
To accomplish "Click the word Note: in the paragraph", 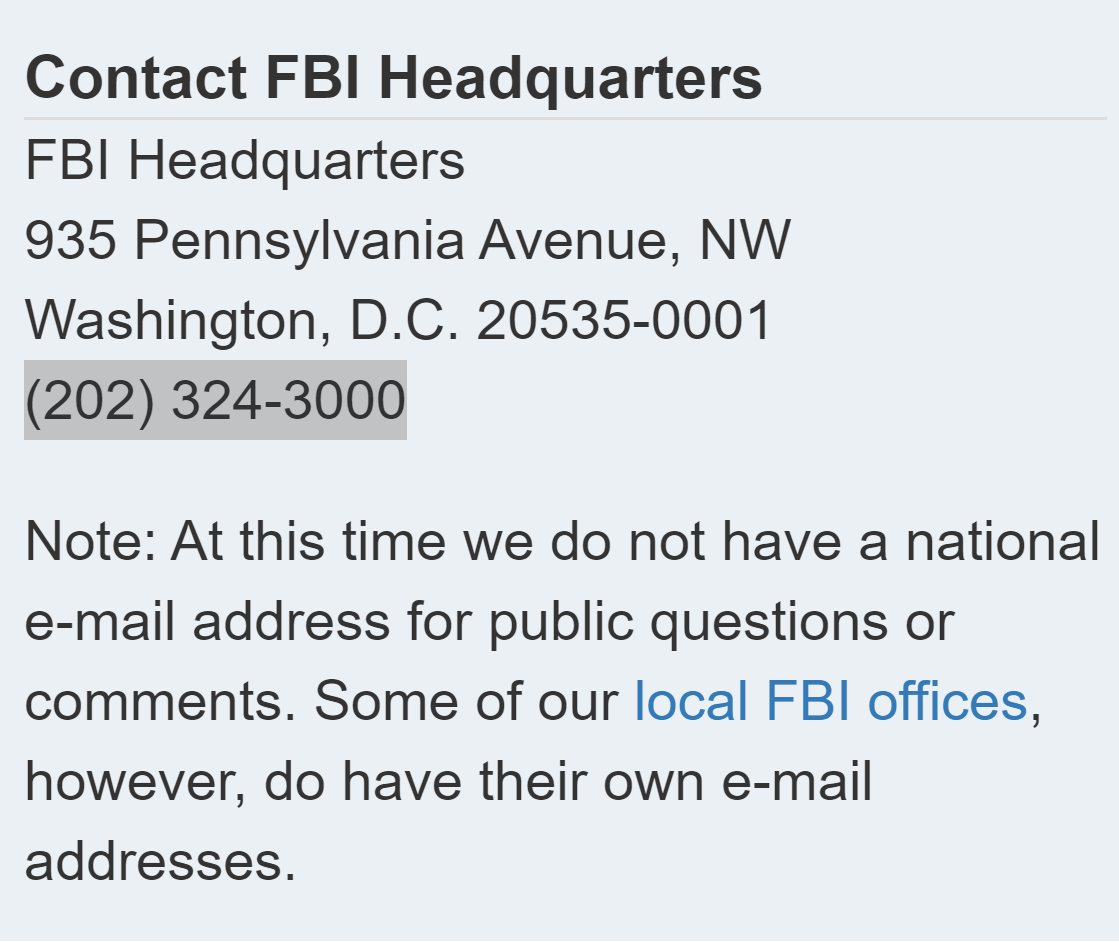I will (x=90, y=542).
